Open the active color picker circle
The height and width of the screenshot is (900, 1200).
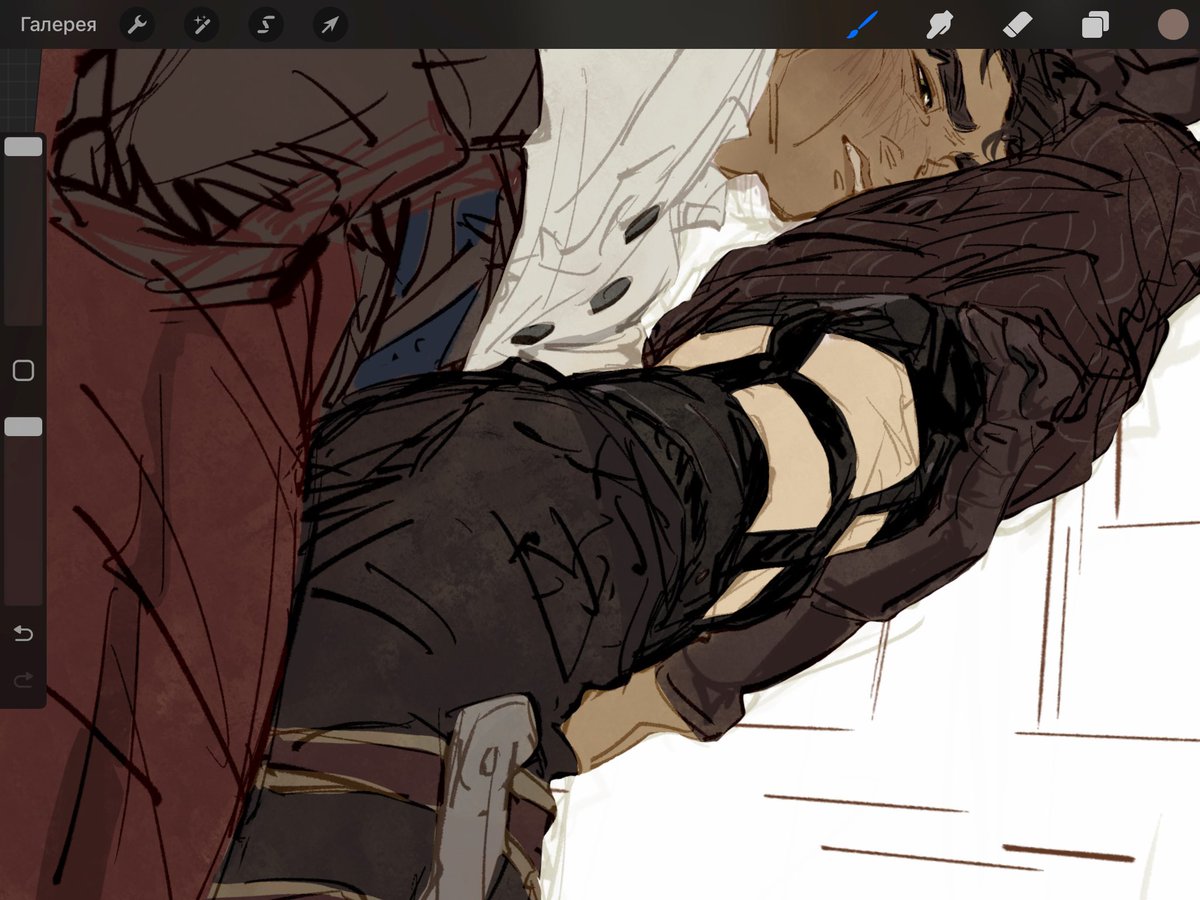tap(1172, 25)
